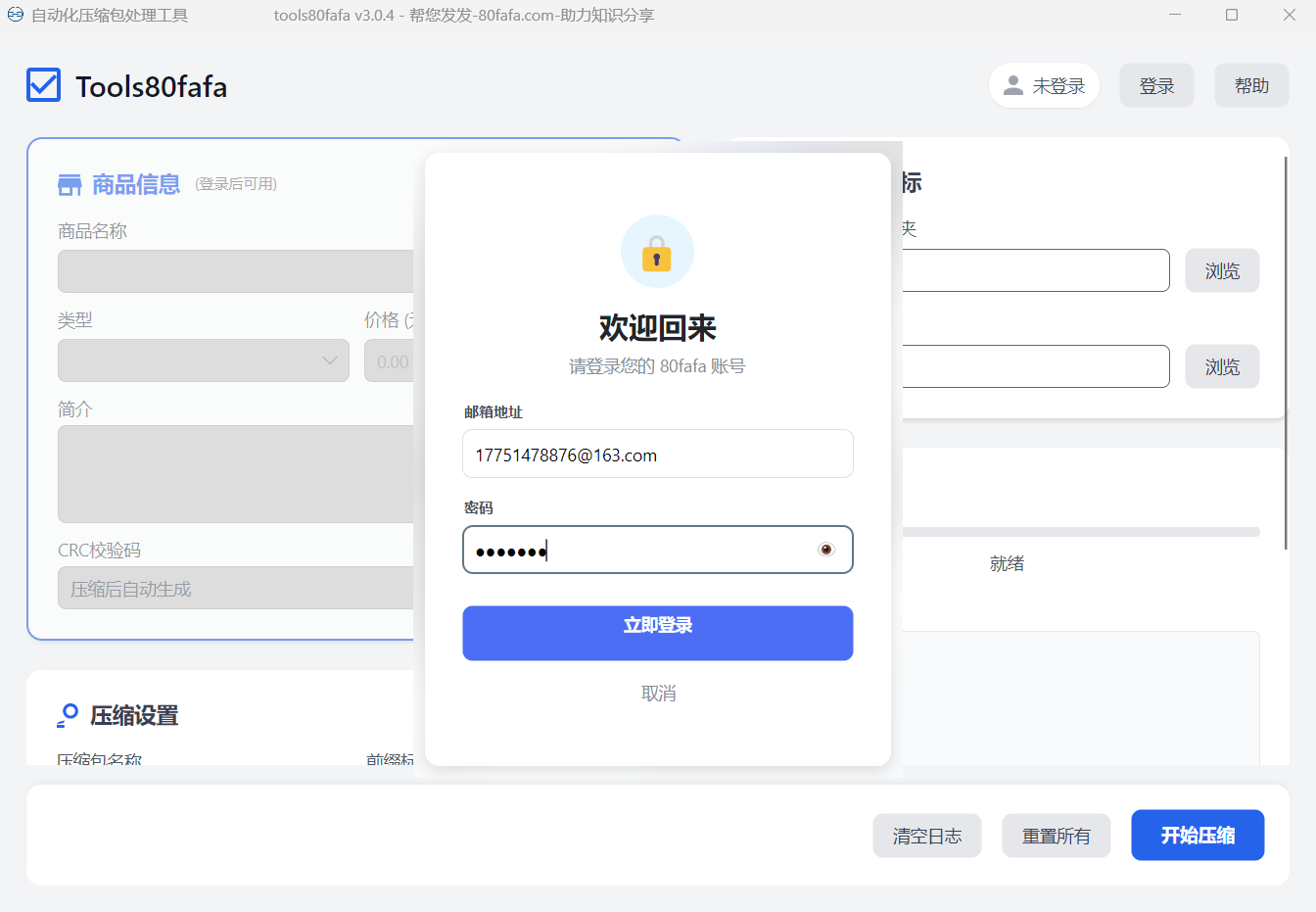The height and width of the screenshot is (912, 1316).
Task: Click the Tools80fafa checkmark logo icon
Action: pyautogui.click(x=44, y=85)
